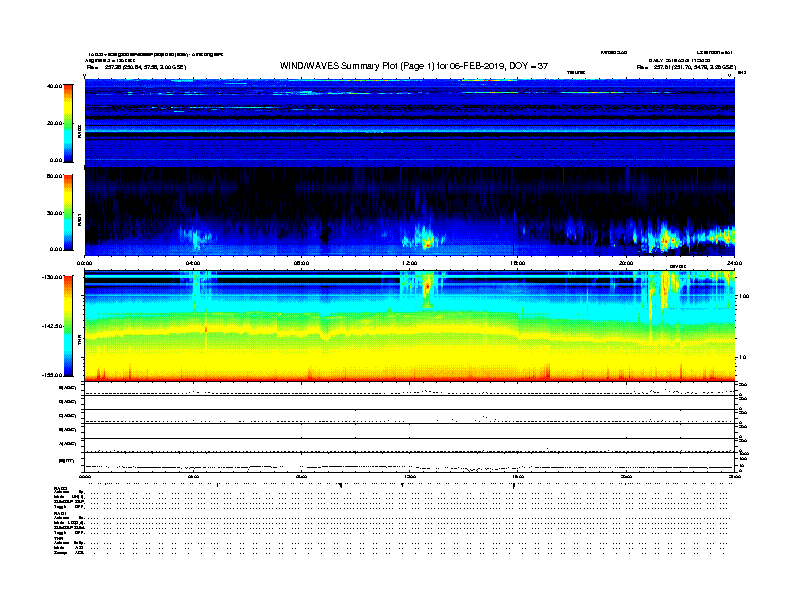Click the RAD1 status header in the bottom table
Viewport: 792px width, 612px height.
coord(60,513)
